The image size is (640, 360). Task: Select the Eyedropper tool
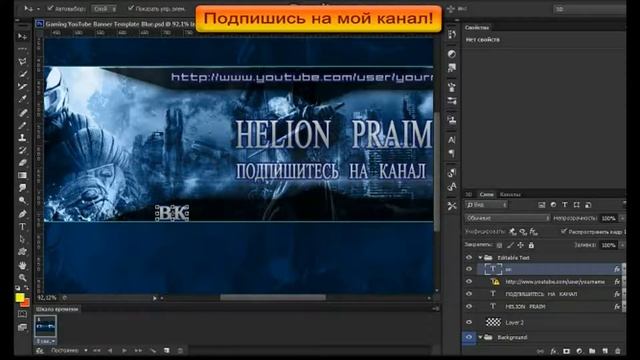click(22, 99)
